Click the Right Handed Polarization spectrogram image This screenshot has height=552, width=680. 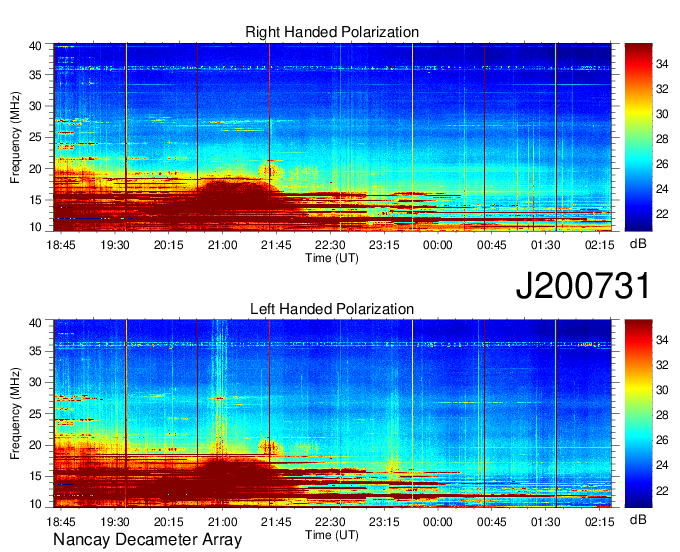pos(332,137)
